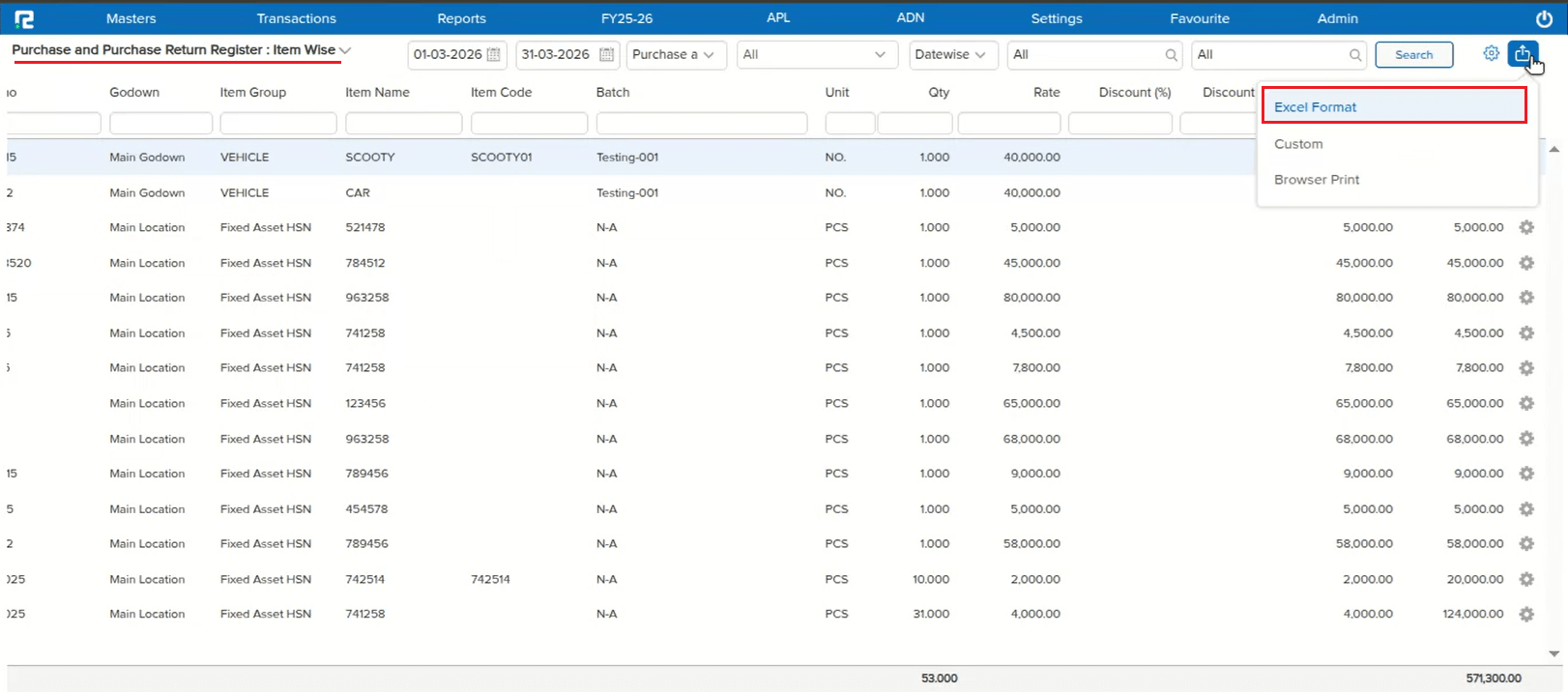
Task: Open the Transactions menu
Action: pos(297,18)
